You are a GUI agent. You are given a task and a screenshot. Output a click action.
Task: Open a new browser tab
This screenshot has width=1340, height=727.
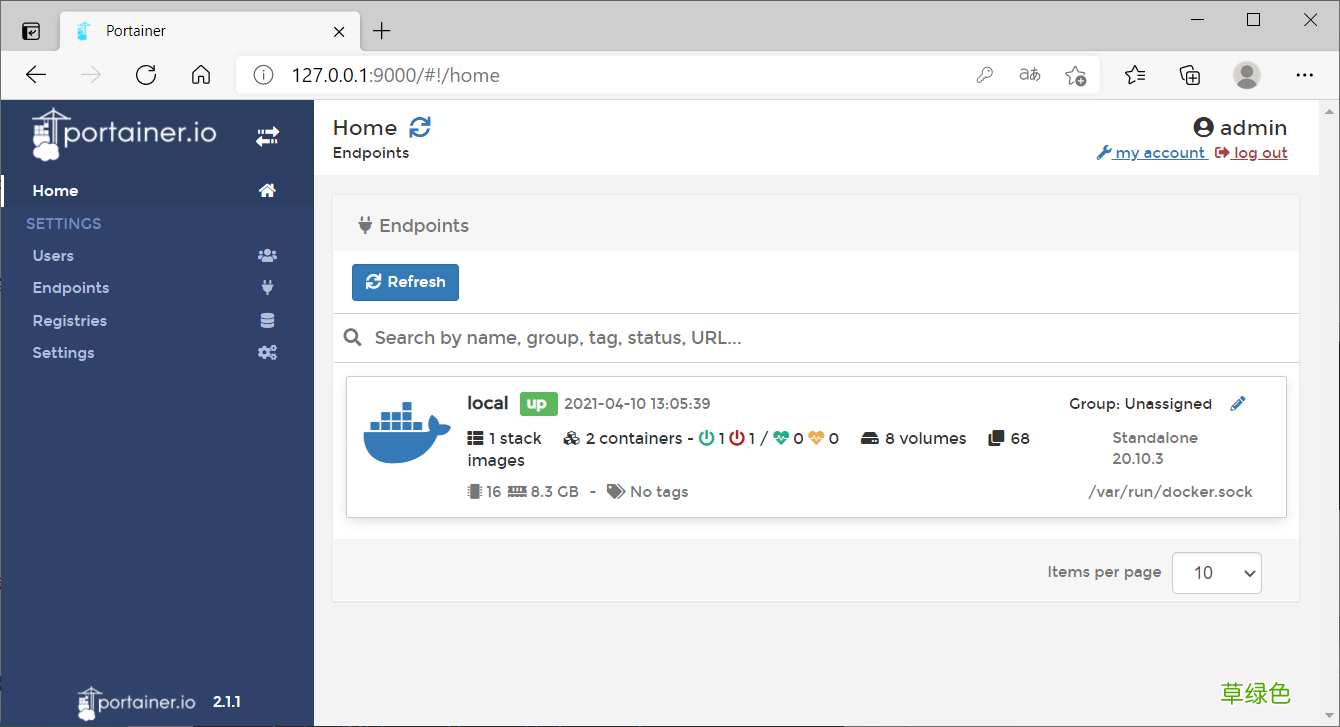[381, 30]
